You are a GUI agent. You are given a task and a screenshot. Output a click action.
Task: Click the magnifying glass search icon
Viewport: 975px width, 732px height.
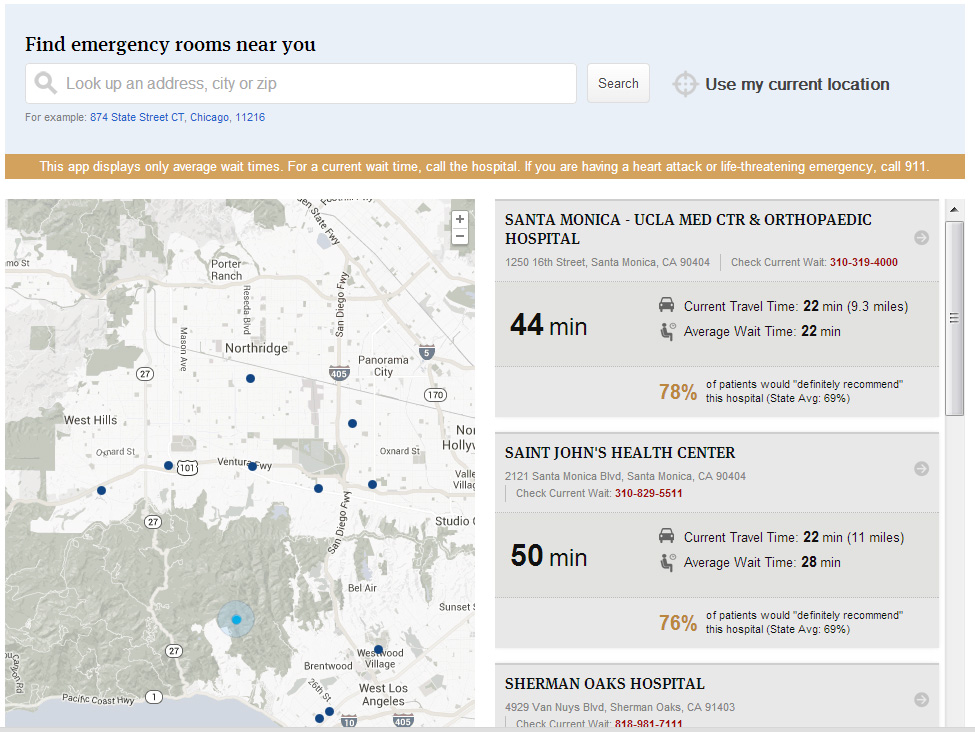[x=45, y=83]
